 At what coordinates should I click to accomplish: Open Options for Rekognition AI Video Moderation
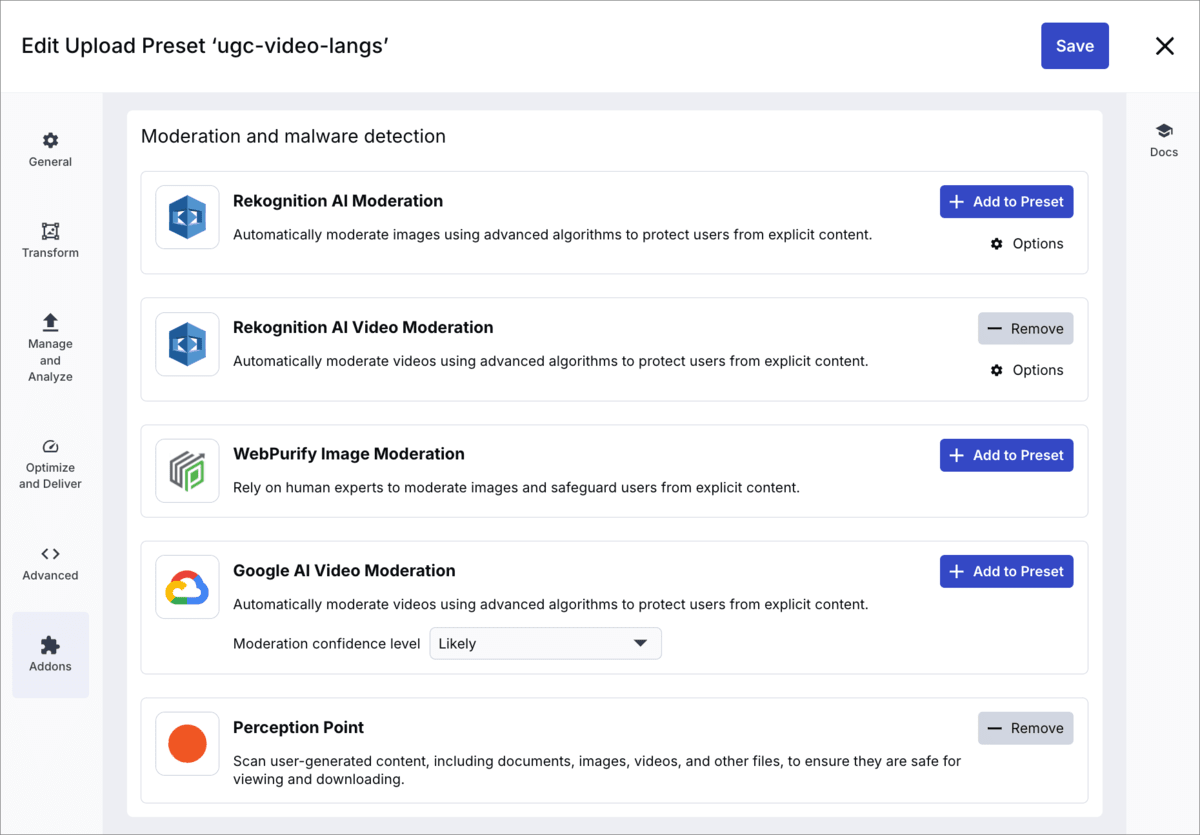[1027, 370]
